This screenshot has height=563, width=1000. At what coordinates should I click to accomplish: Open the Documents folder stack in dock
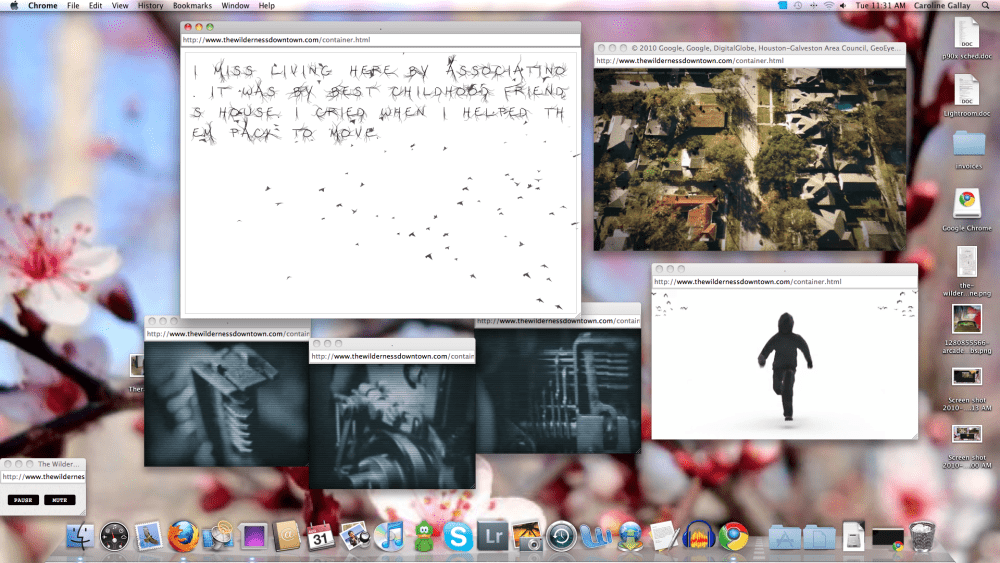[x=820, y=538]
